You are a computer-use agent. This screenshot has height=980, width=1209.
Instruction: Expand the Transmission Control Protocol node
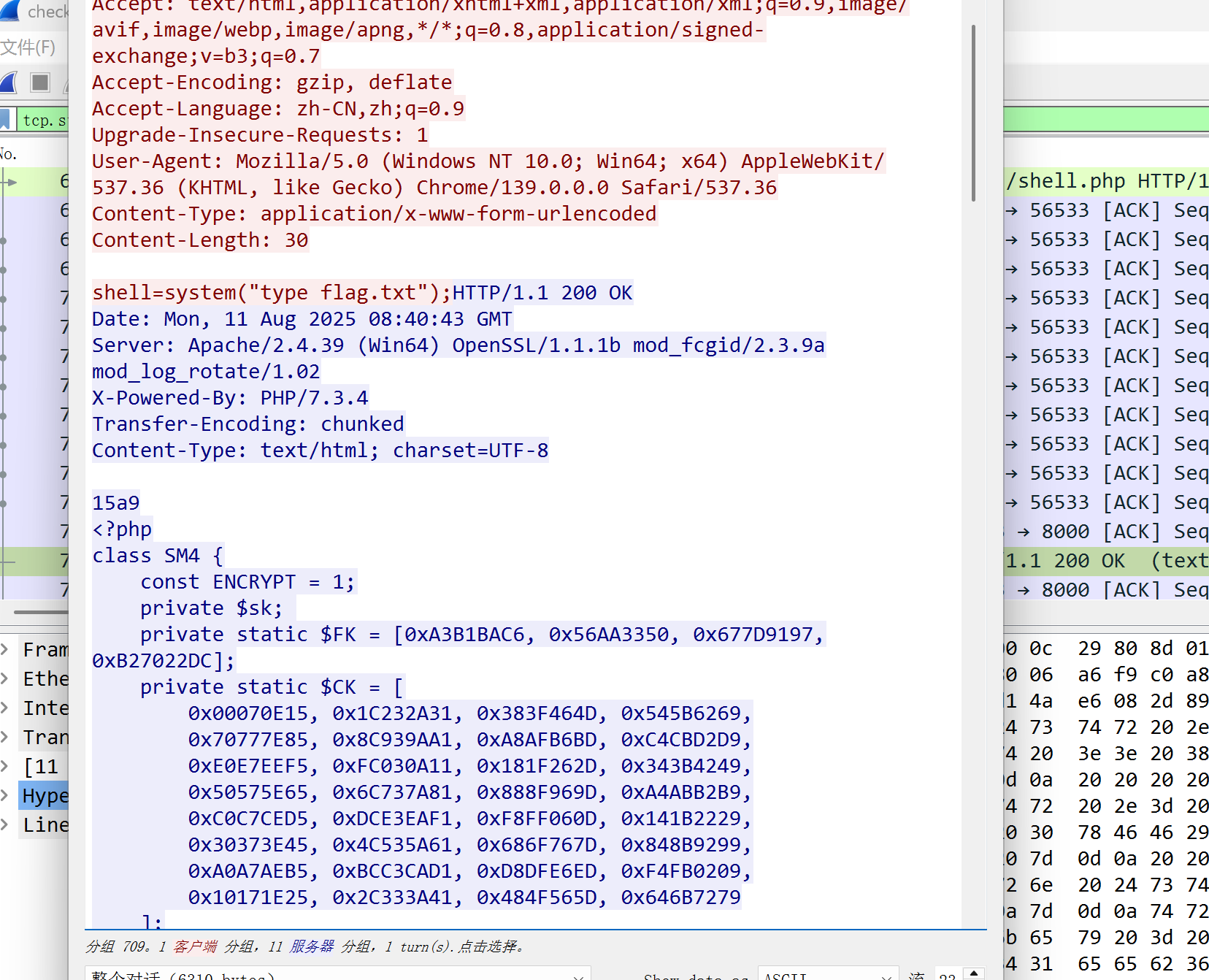point(5,737)
